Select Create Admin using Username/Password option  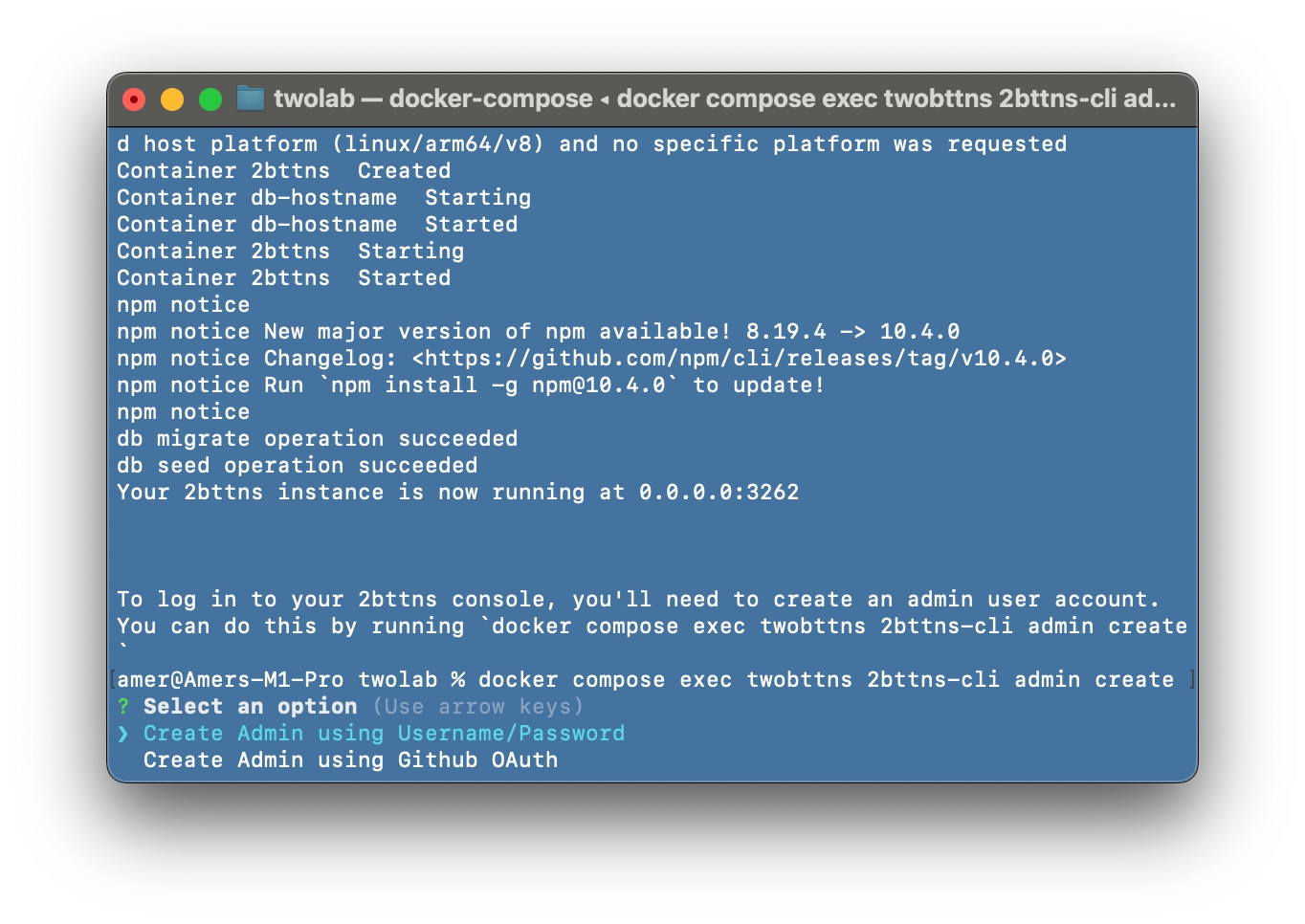(384, 734)
